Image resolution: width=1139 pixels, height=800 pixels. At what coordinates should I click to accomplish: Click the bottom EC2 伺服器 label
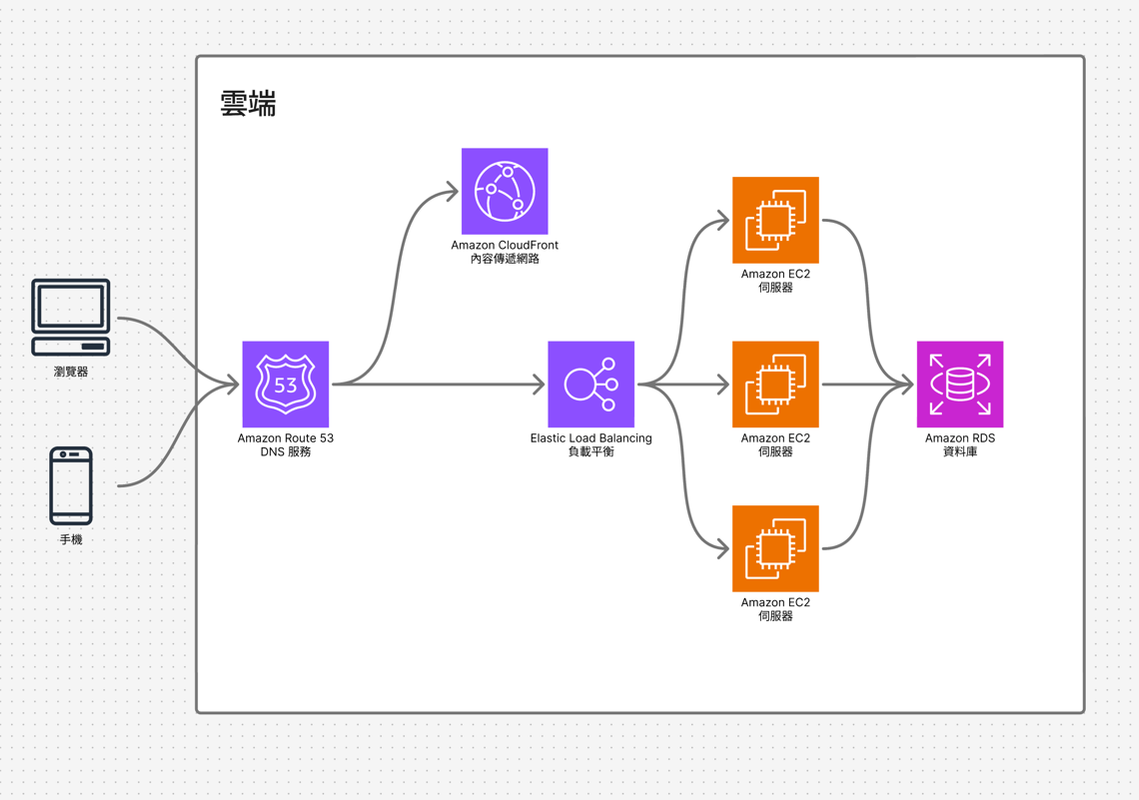tap(776, 609)
